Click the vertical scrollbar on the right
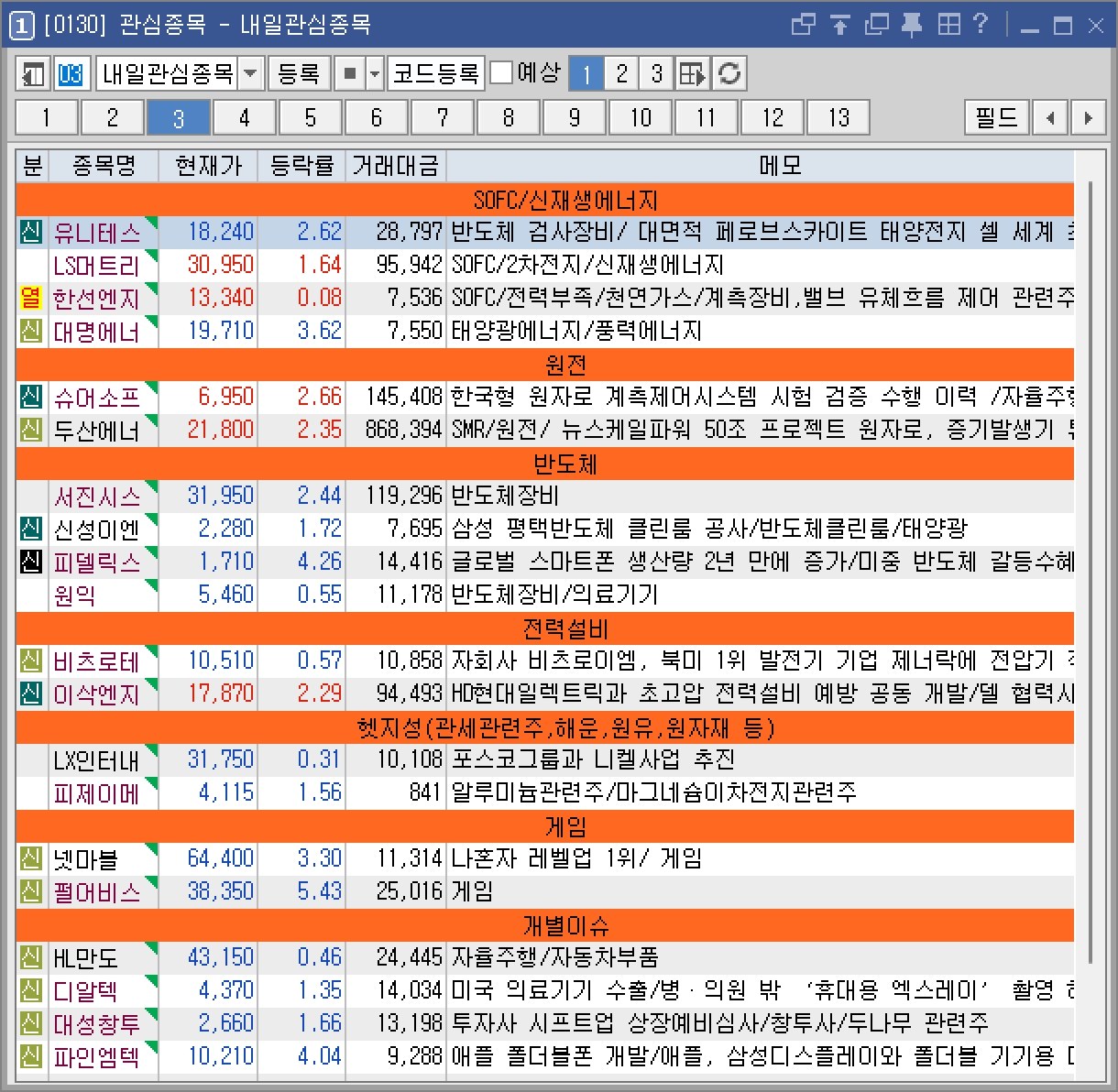This screenshot has width=1118, height=1092. pyautogui.click(x=1091, y=573)
